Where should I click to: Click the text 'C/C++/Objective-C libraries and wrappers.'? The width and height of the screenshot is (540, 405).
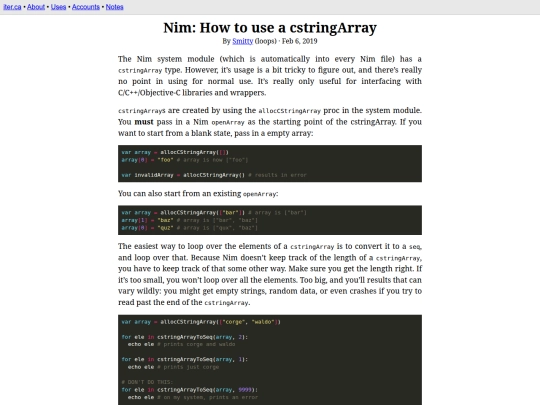[x=192, y=93]
